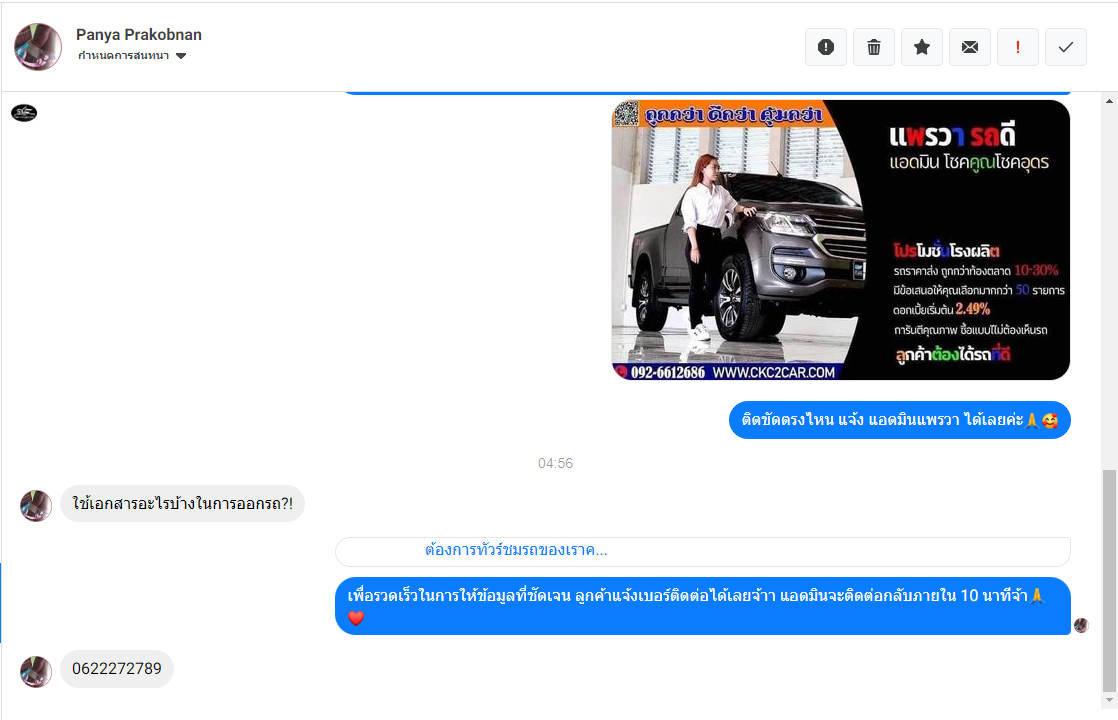Open the ต้องการทัวร์ชมรถของเราค... reply link
Screen dimensions: 1118x720
(516, 550)
